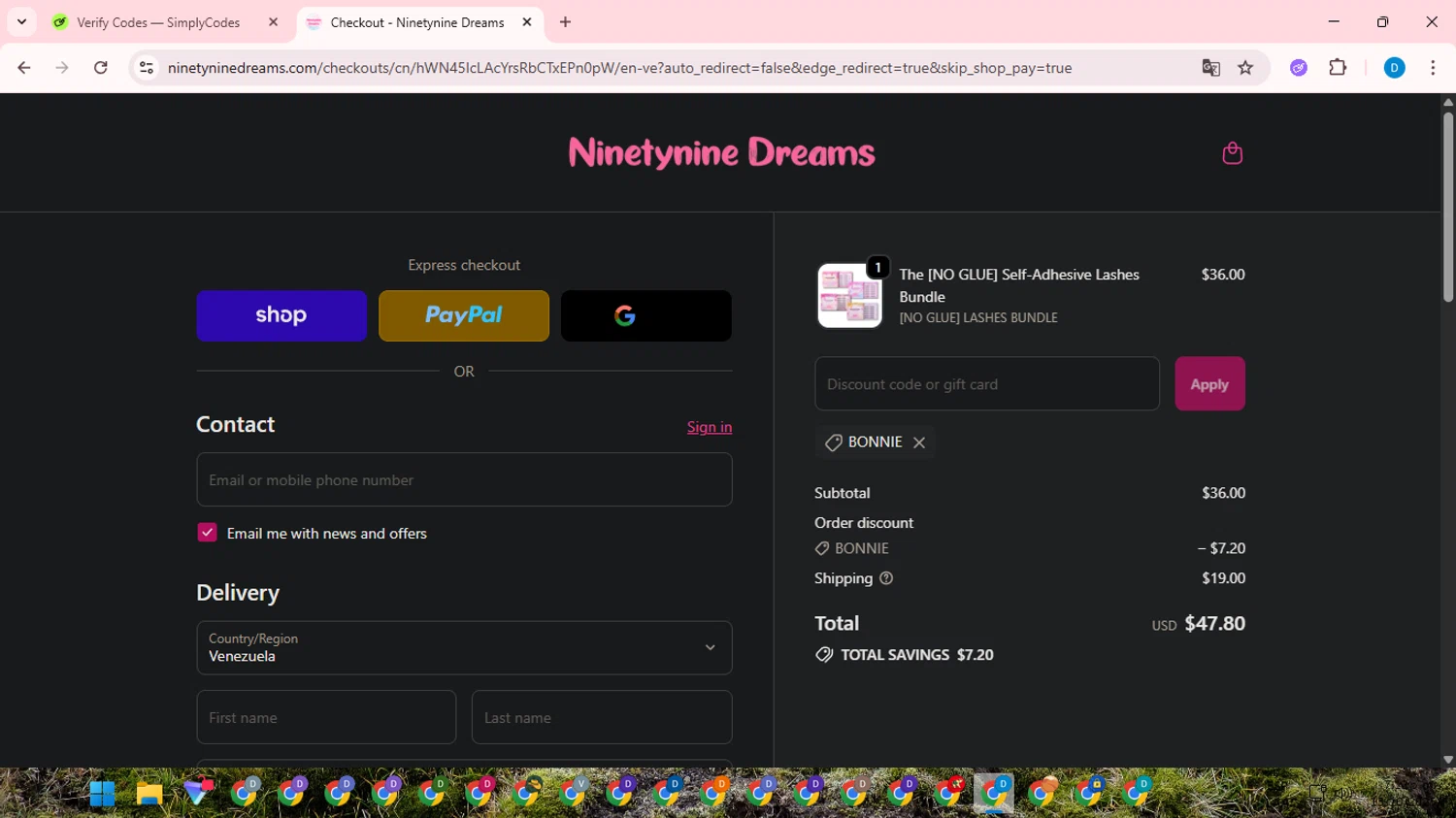Select the Checkout Ninetynine Dreams tab
Screen dimensions: 1456x818
pos(417,22)
